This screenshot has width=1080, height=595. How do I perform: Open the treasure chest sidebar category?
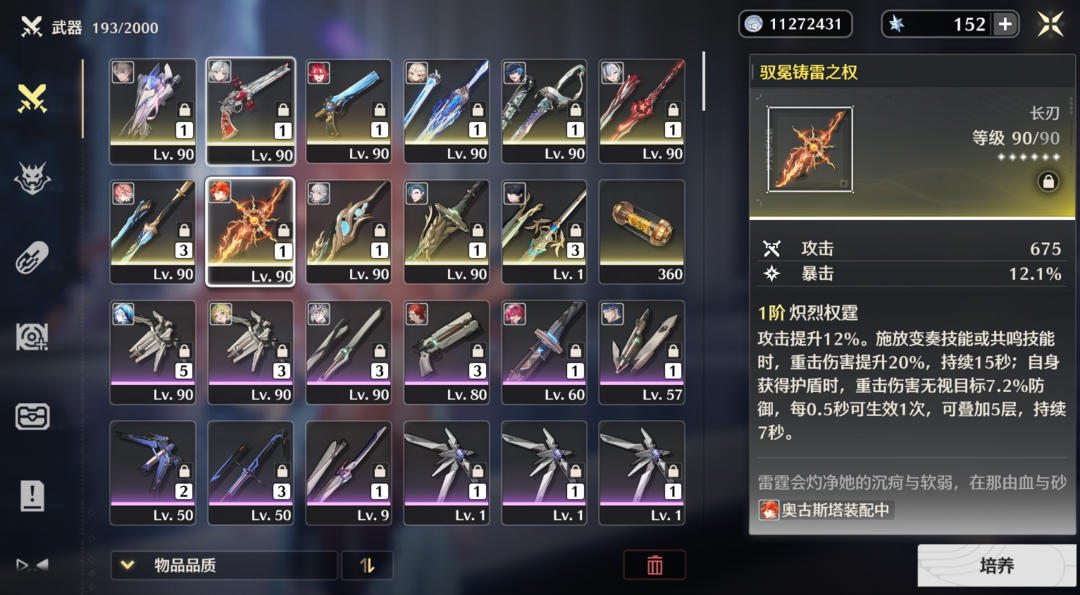click(x=32, y=417)
